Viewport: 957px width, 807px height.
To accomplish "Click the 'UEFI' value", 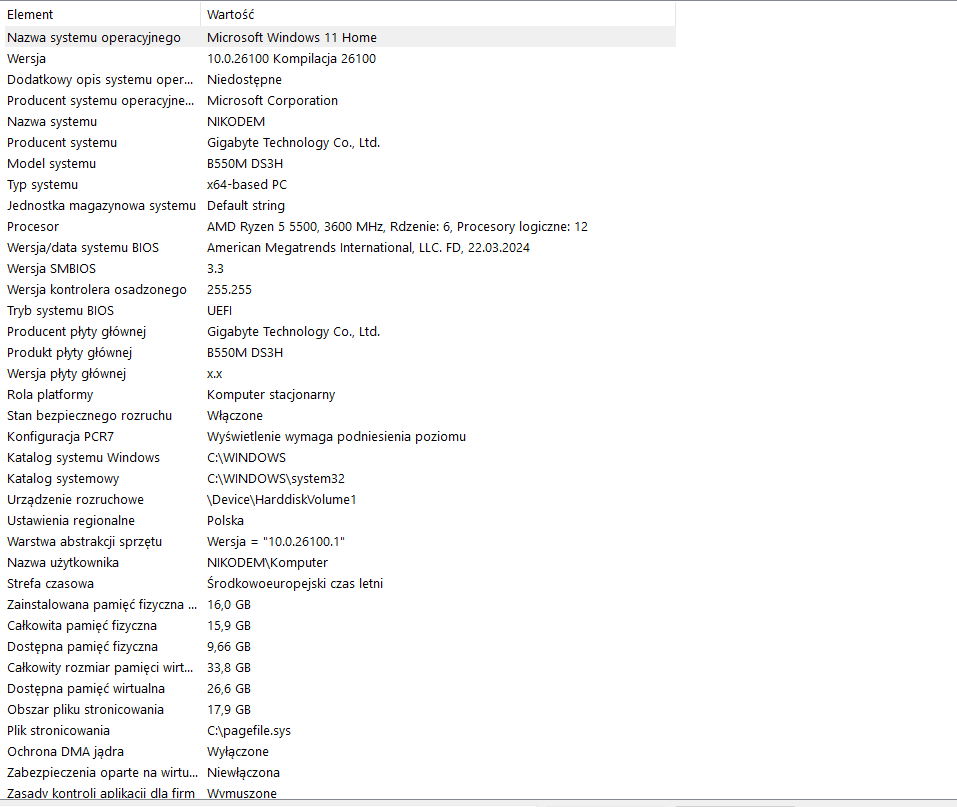I will (x=220, y=311).
